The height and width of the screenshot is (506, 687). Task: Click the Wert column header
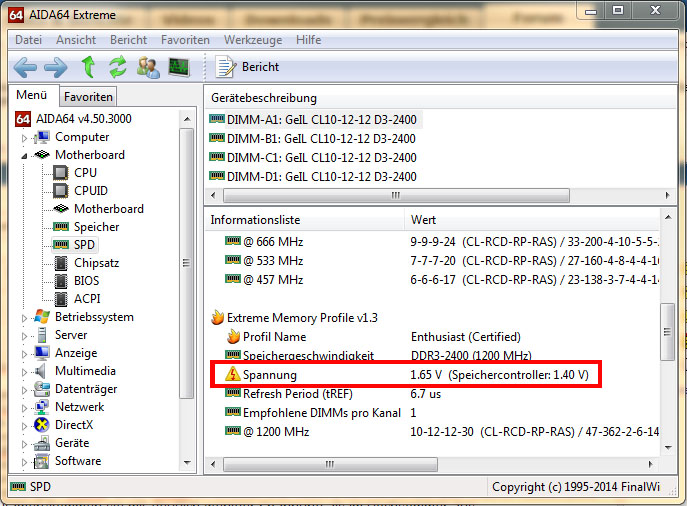click(x=532, y=219)
